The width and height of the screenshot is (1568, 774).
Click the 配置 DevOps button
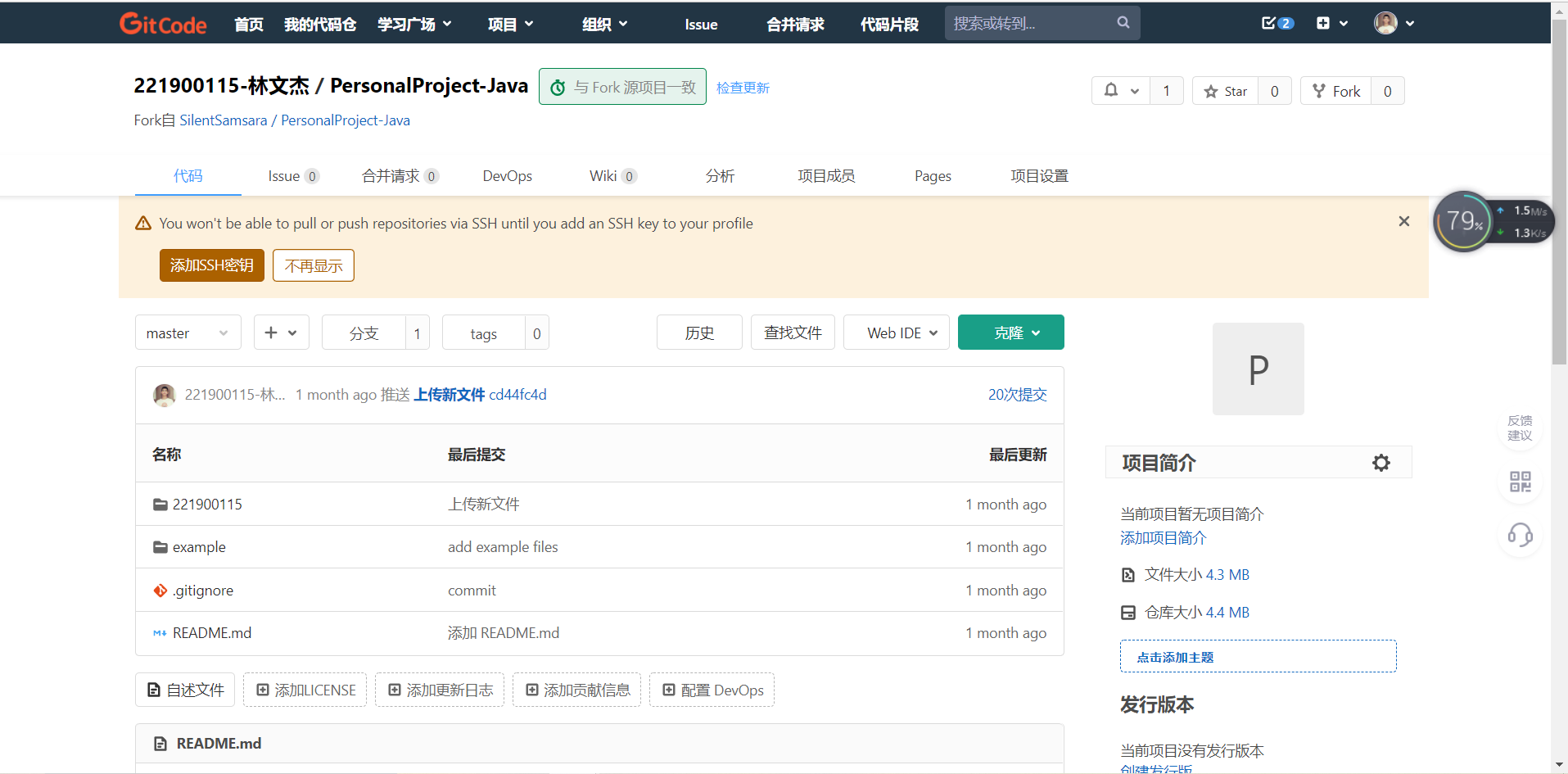(712, 690)
